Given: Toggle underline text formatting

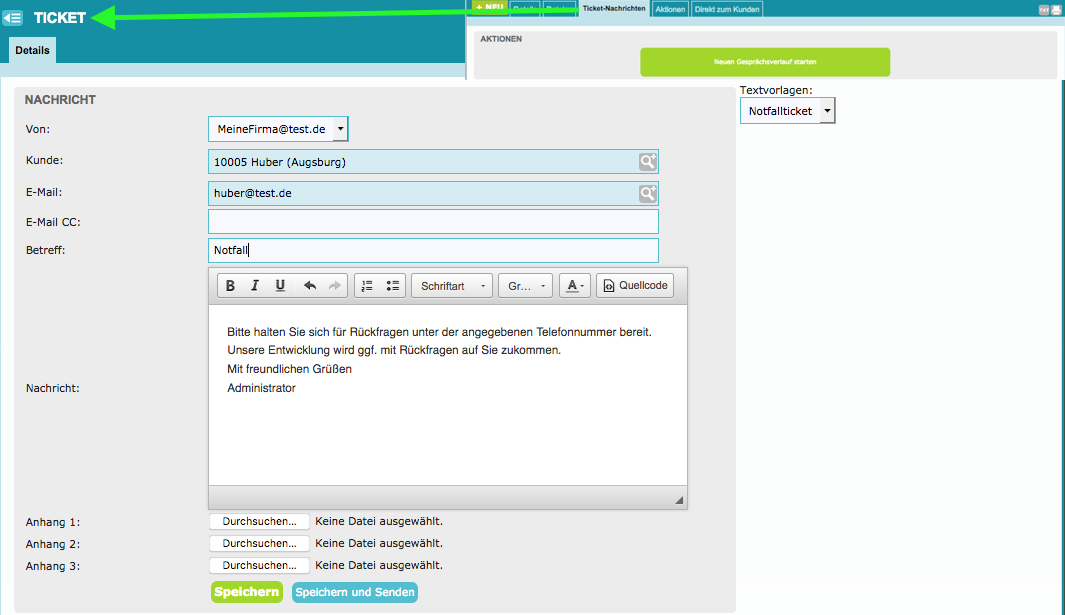Looking at the screenshot, I should coord(280,286).
